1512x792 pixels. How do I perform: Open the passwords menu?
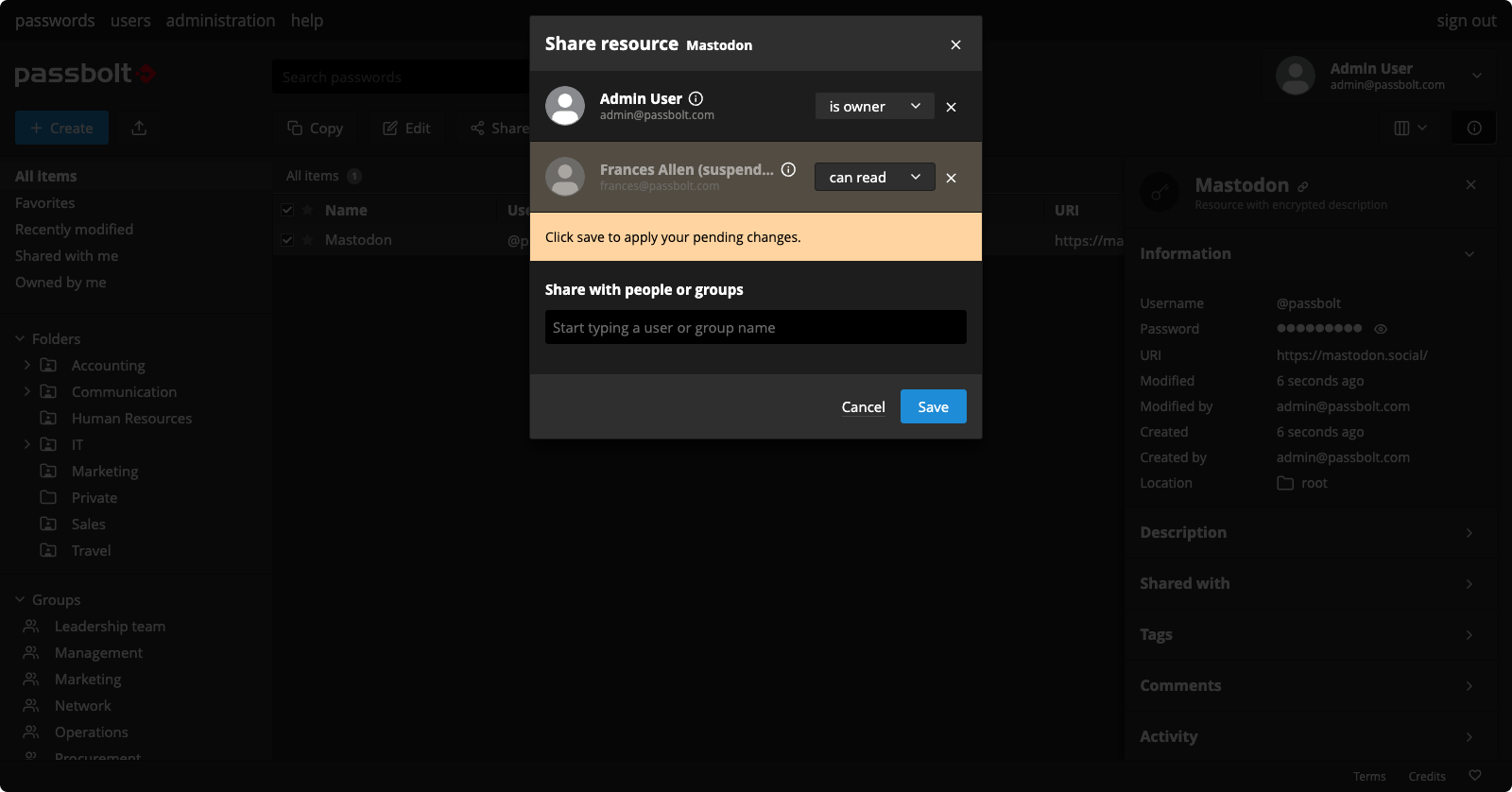pos(55,20)
